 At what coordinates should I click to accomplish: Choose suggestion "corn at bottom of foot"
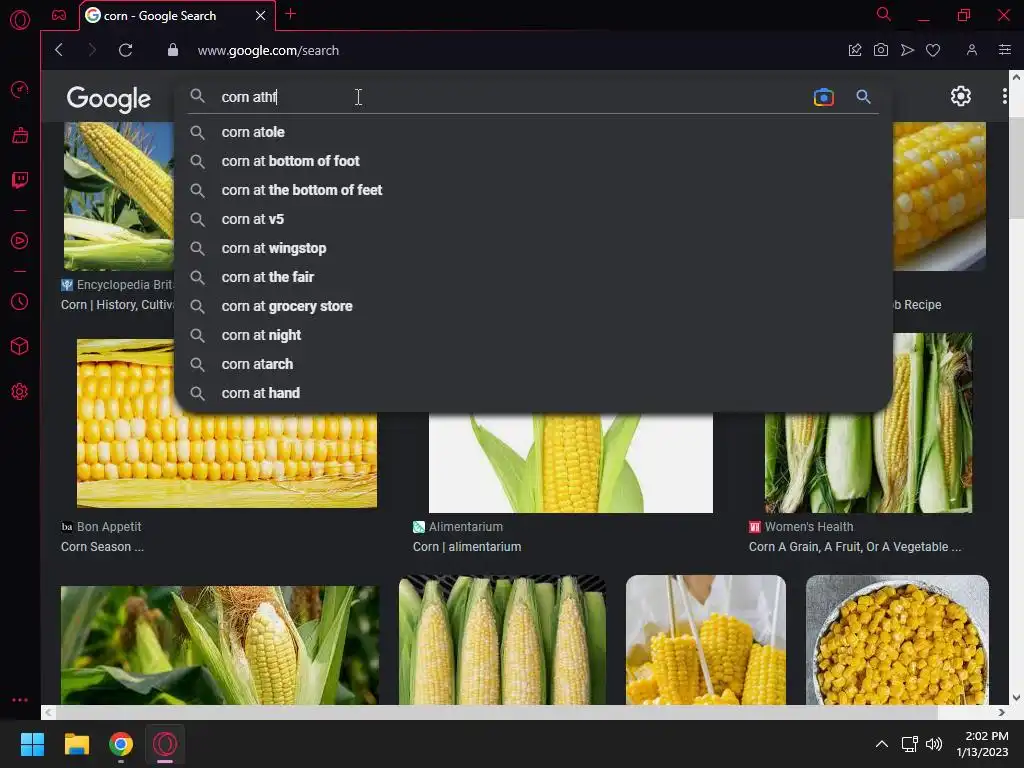click(533, 161)
